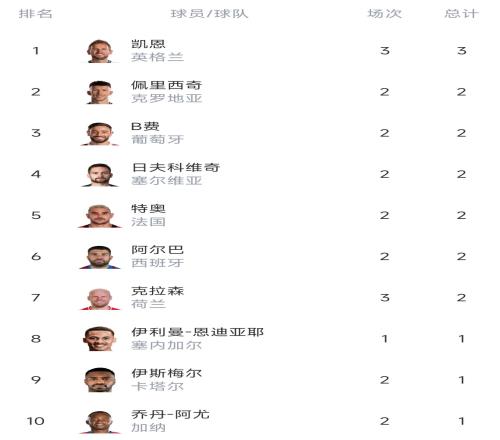Viewport: 500px width, 440px height.
Task: Open the 英格兰 team link
Action: tap(157, 57)
